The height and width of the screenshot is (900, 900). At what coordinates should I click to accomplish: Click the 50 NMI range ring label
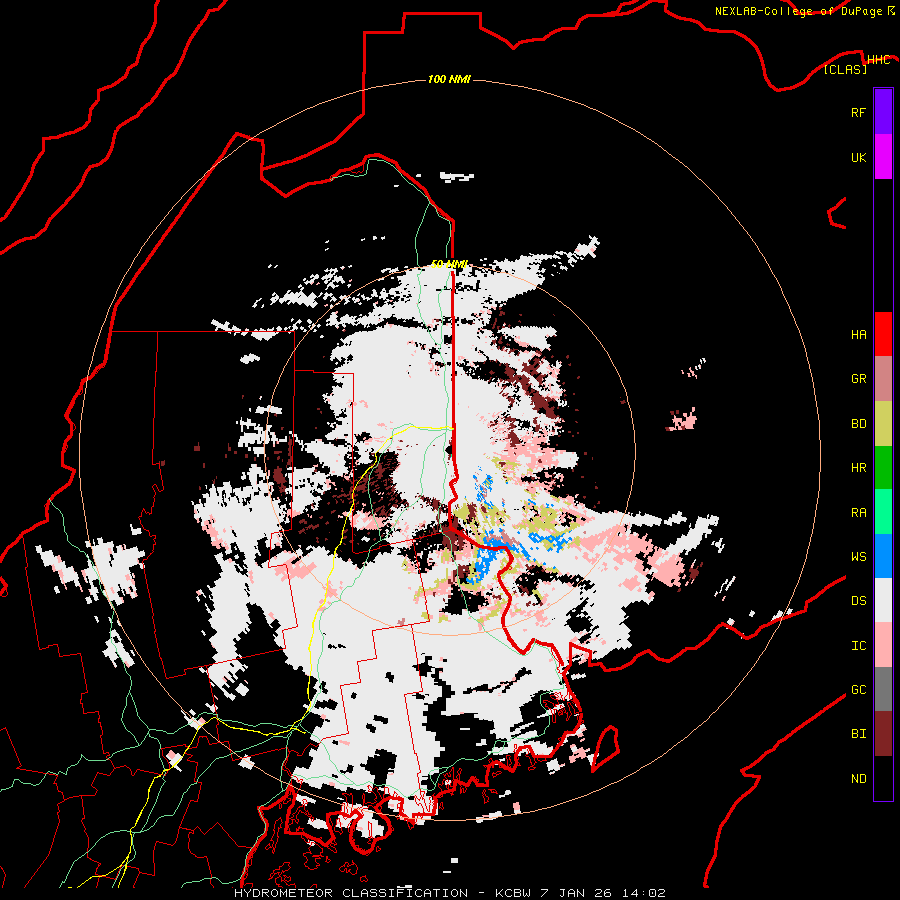click(449, 264)
